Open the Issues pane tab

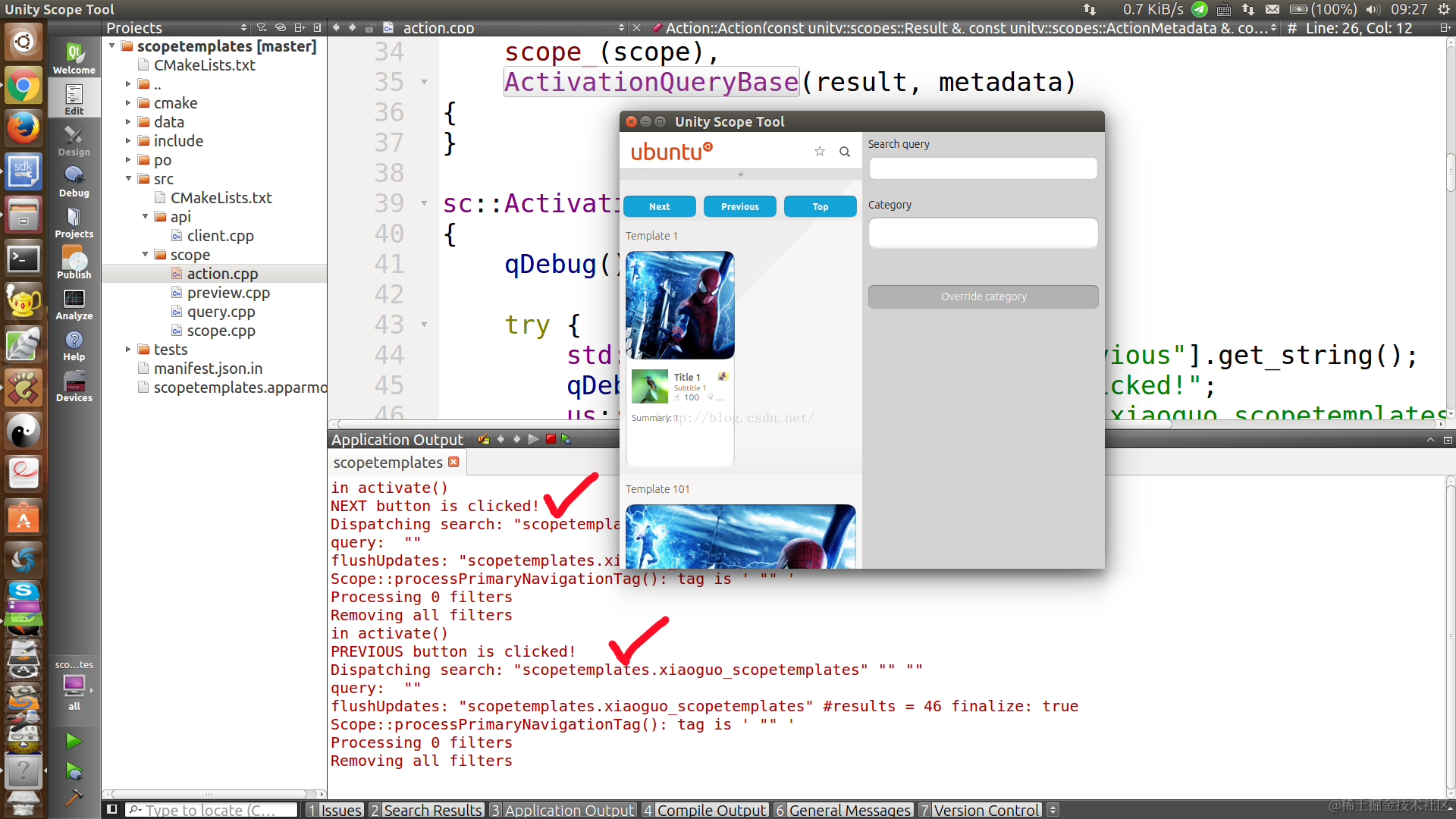click(x=334, y=810)
